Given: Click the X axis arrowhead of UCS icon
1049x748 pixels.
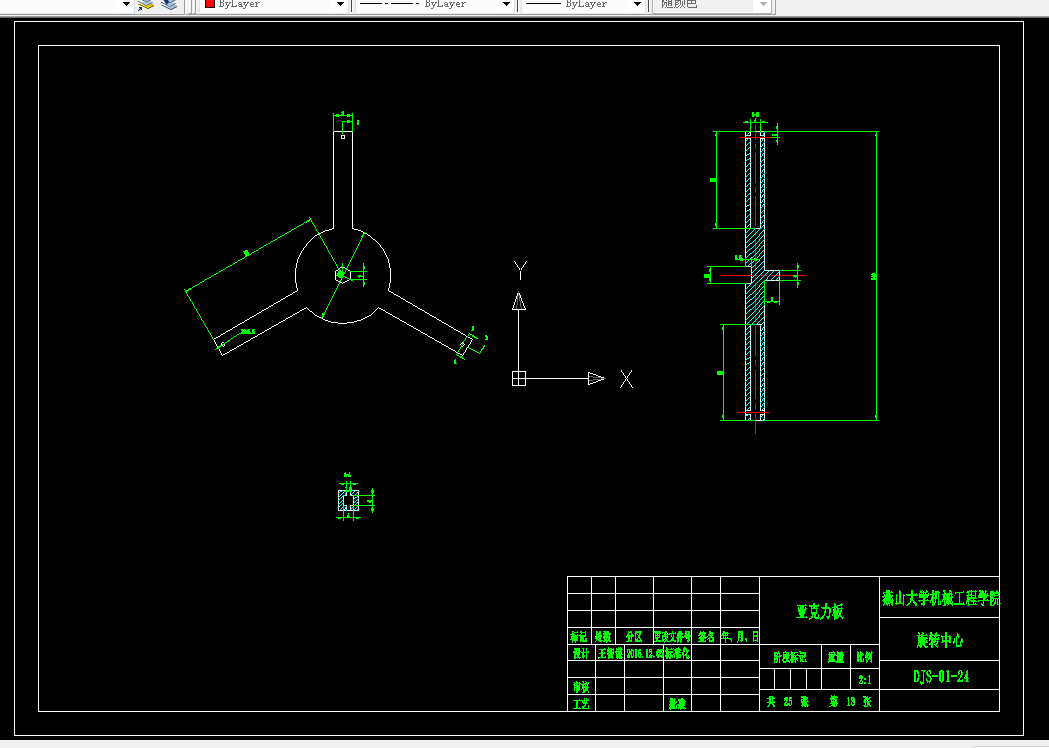Looking at the screenshot, I should point(596,379).
